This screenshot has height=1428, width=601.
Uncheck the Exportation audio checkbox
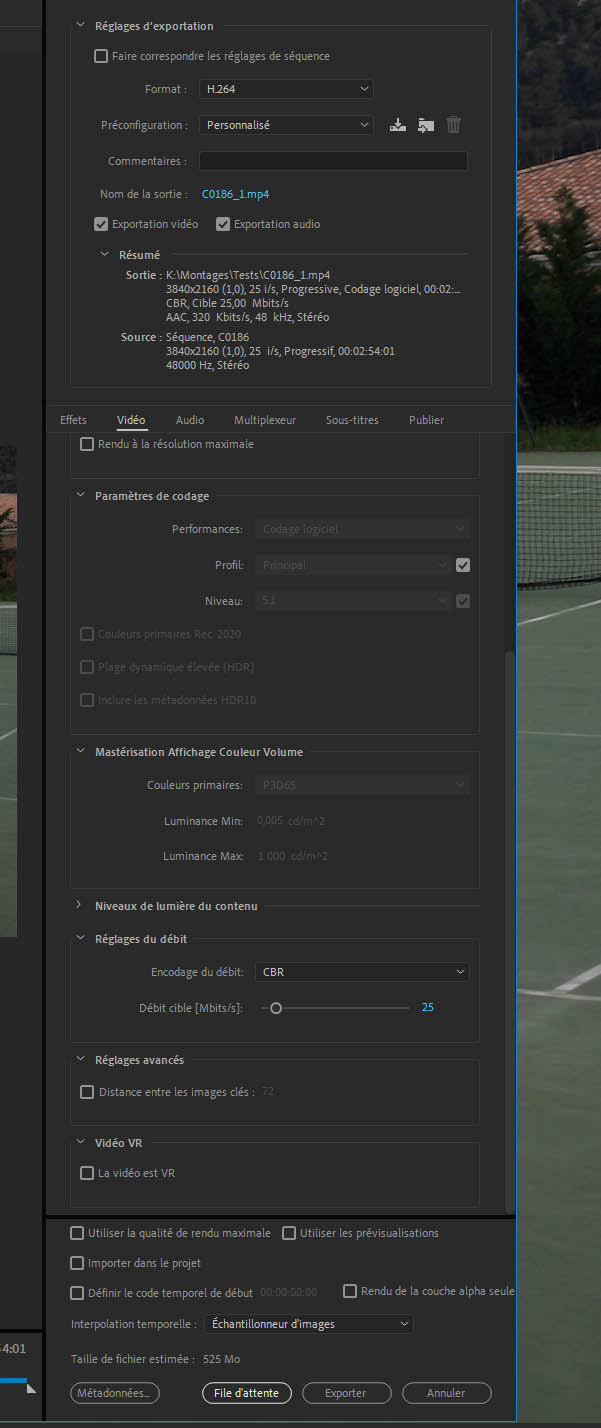(x=223, y=224)
